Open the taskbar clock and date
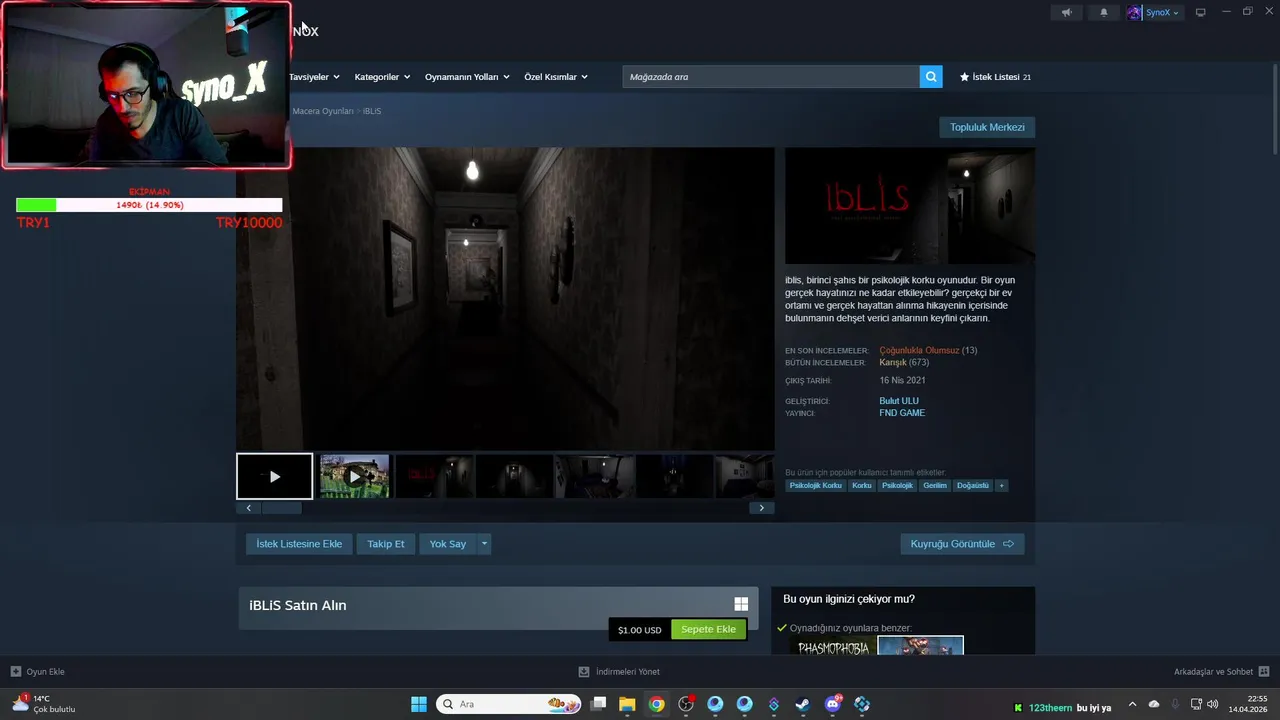 point(1248,704)
